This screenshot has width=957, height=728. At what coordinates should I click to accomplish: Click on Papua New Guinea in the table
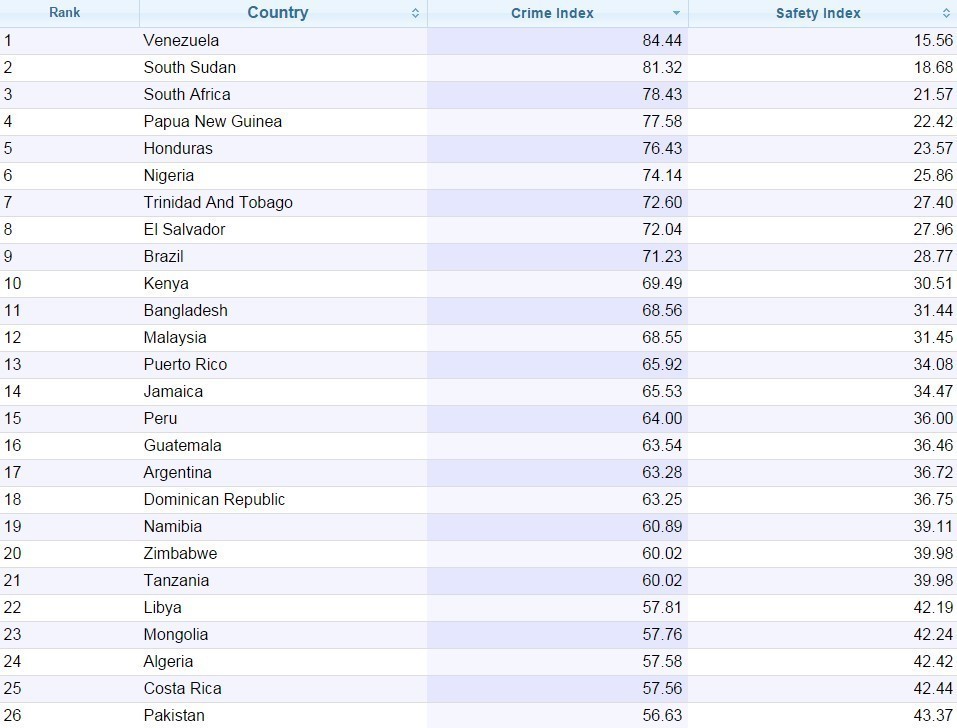[212, 122]
